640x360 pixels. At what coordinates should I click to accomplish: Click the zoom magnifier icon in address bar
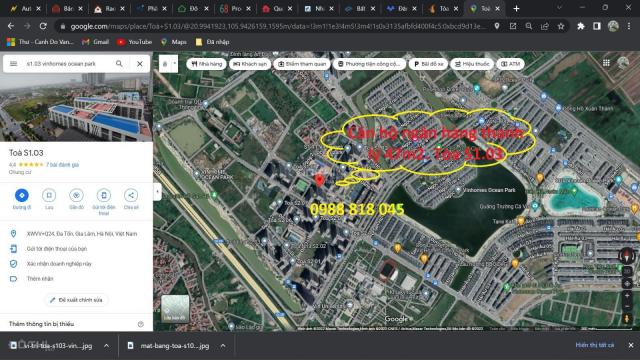tap(529, 26)
